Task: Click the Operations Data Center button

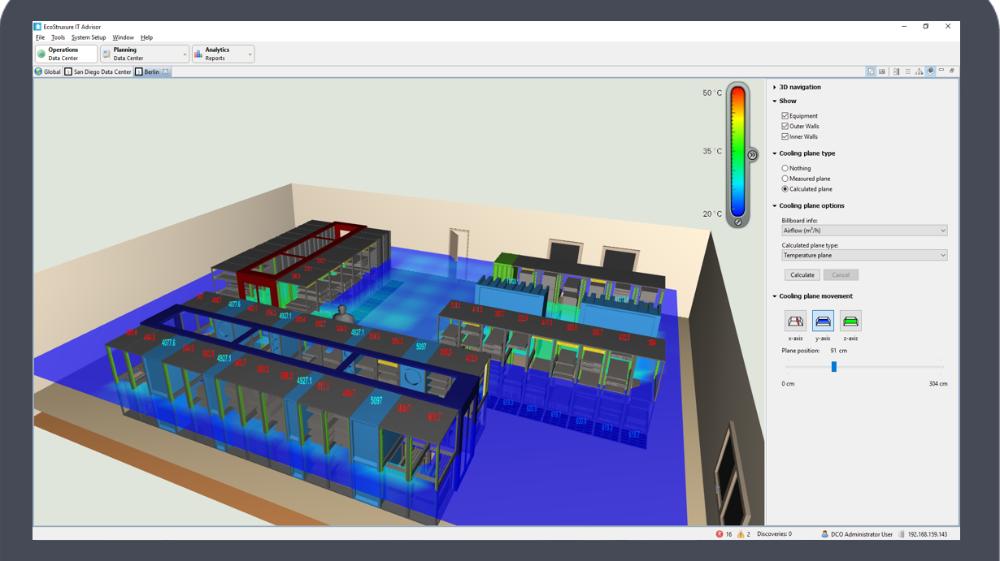Action: point(66,54)
